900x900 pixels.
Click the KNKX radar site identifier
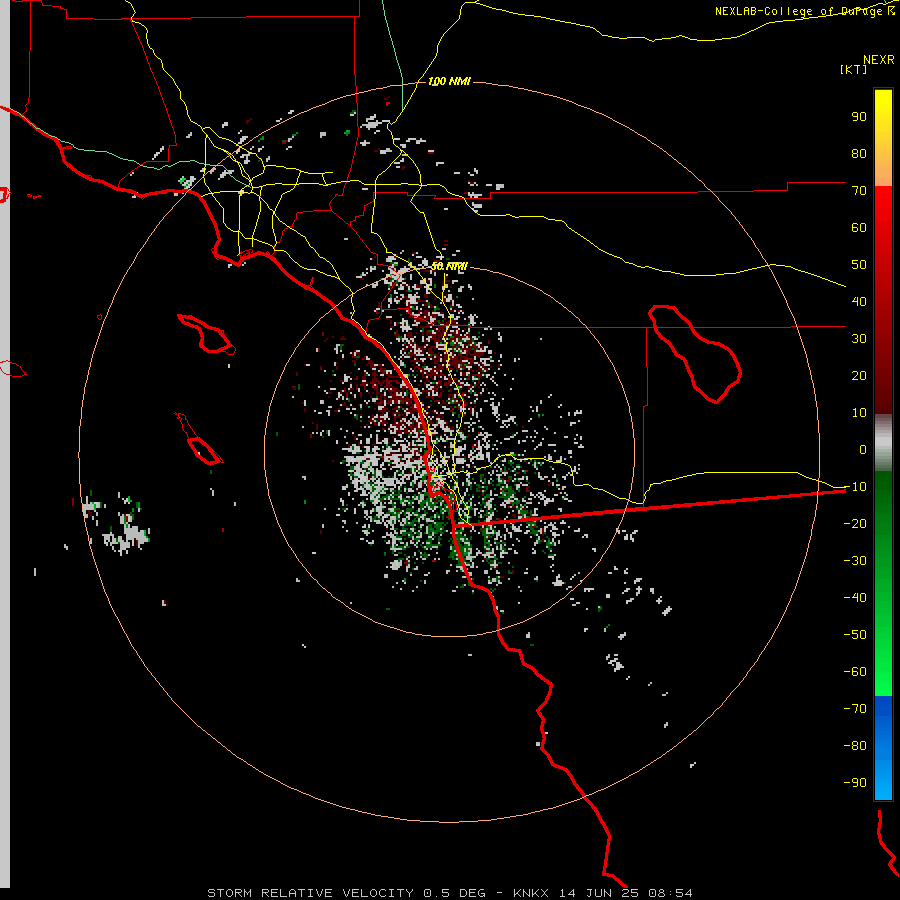(x=531, y=893)
